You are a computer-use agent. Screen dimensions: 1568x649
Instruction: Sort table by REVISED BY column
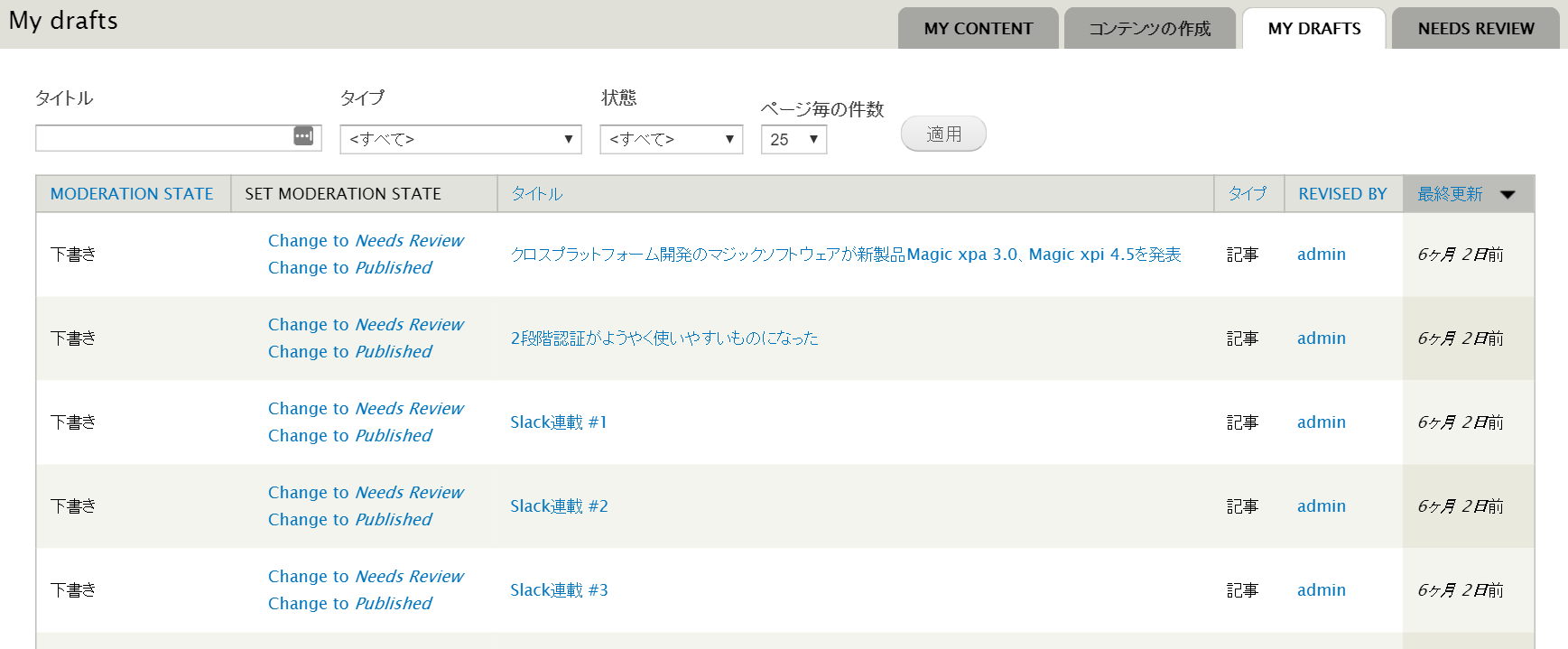[1342, 194]
